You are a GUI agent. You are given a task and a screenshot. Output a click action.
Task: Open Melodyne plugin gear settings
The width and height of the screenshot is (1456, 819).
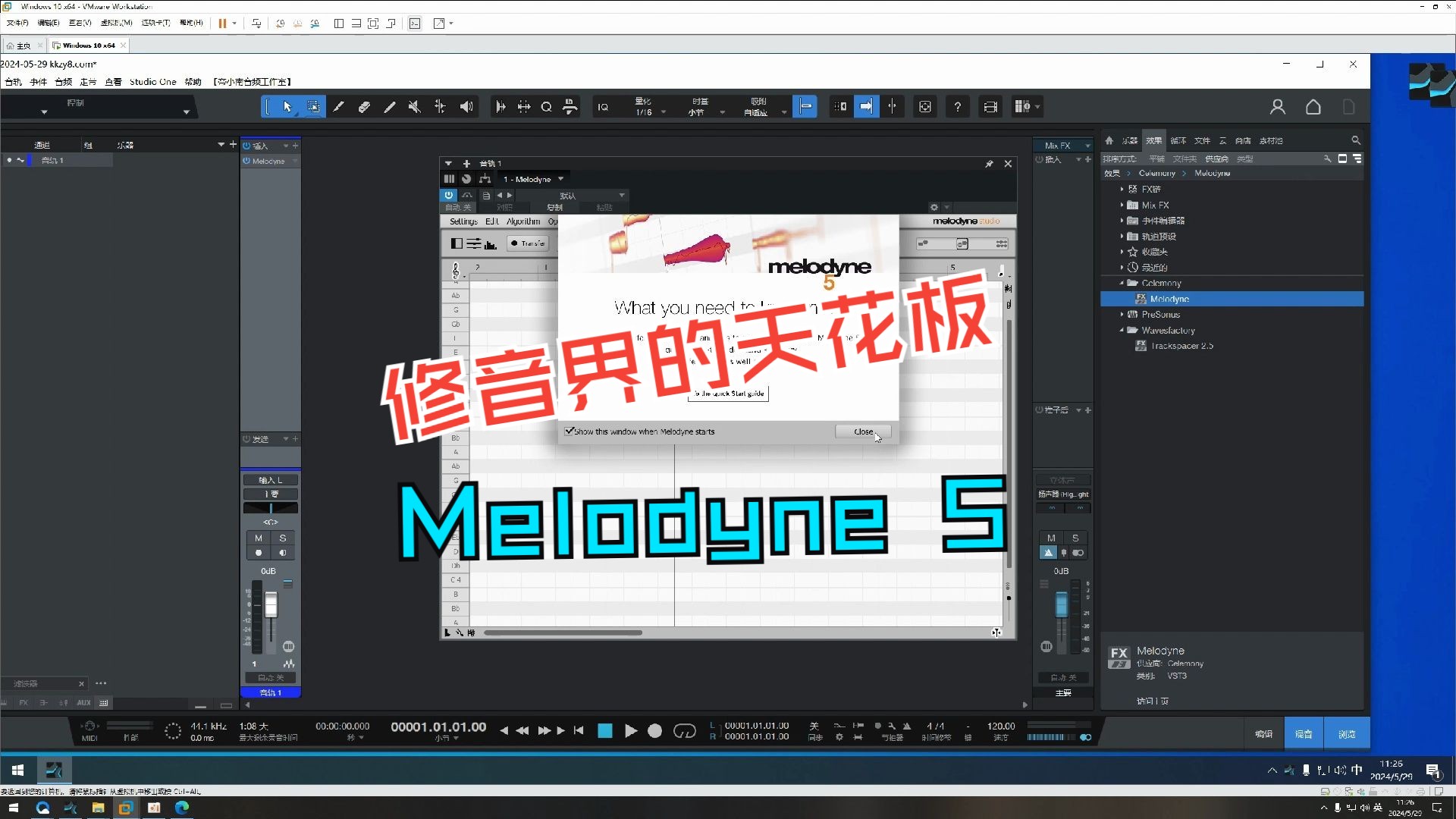click(934, 207)
